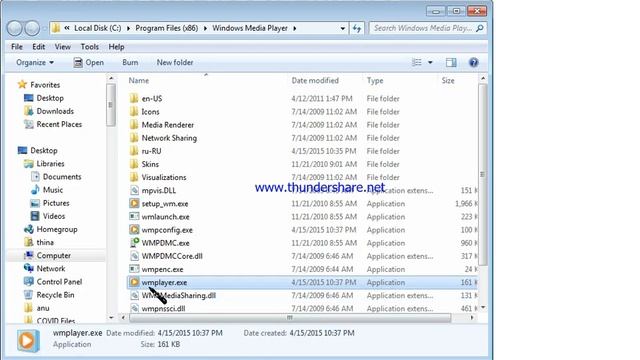Screen dimensions: 640x360
Task: Click the refresh button beside address bar
Action: [357, 28]
